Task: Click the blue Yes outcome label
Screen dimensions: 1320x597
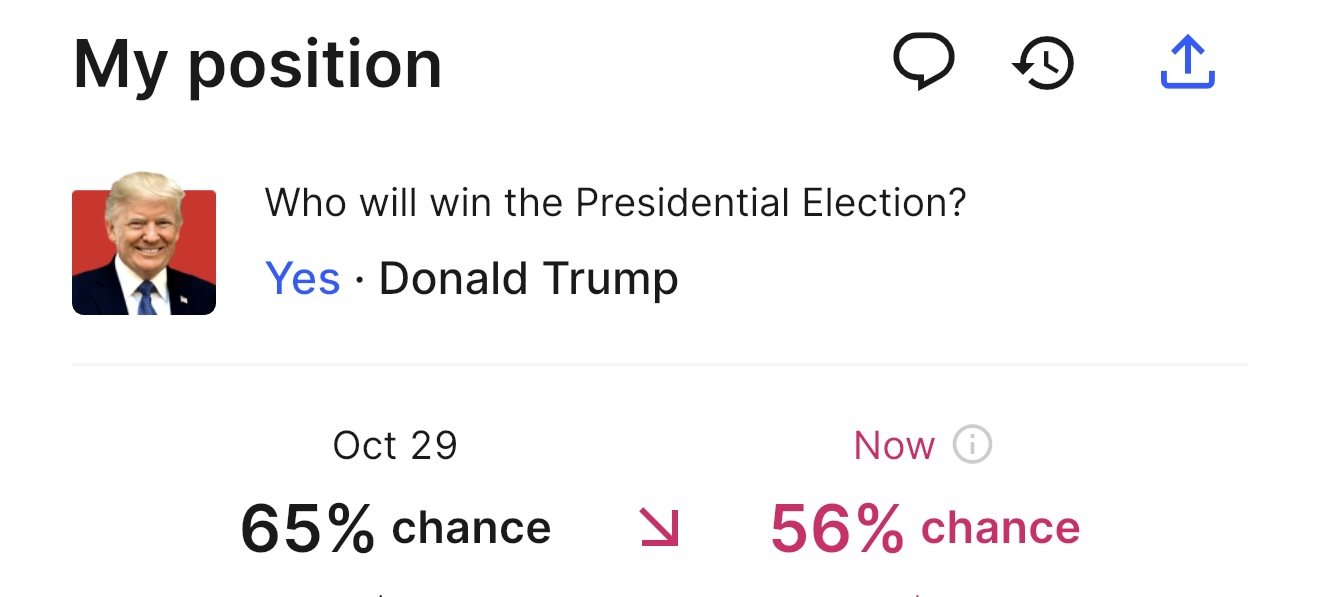Action: click(302, 278)
